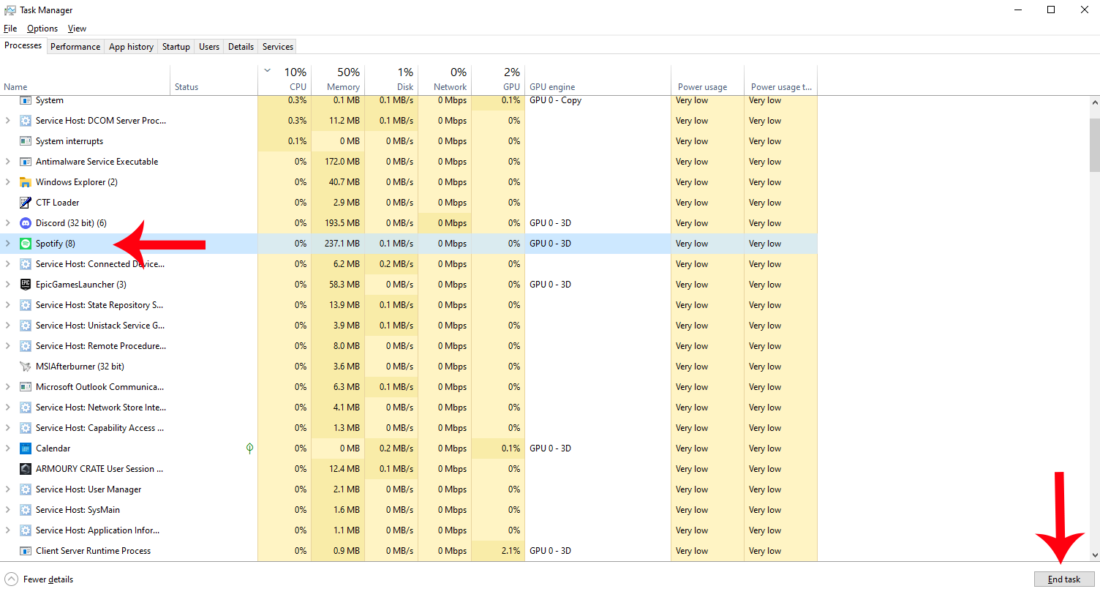
Task: Click the MSIAfterburner process icon
Action: click(25, 366)
